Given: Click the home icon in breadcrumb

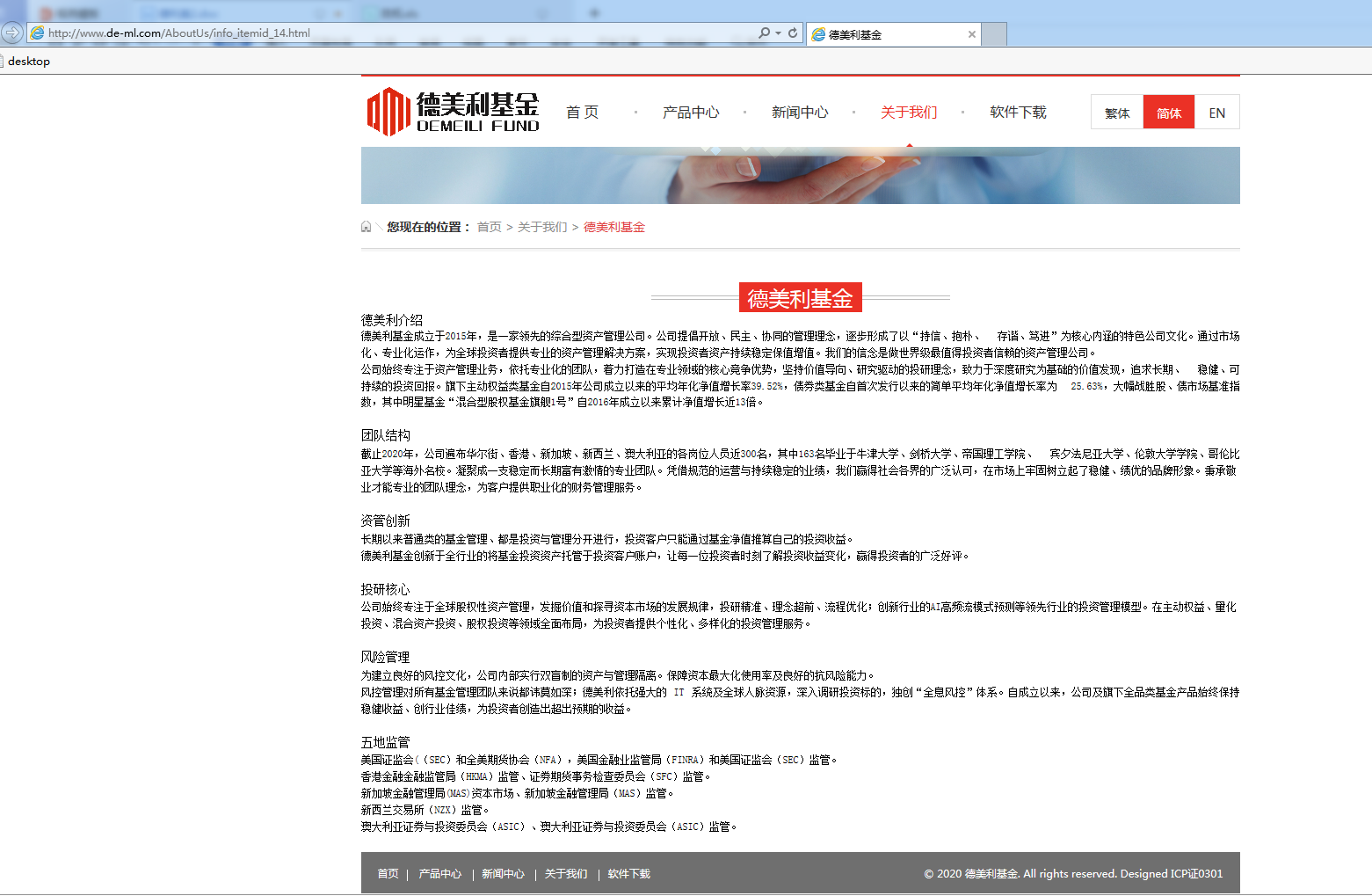Looking at the screenshot, I should click(367, 227).
